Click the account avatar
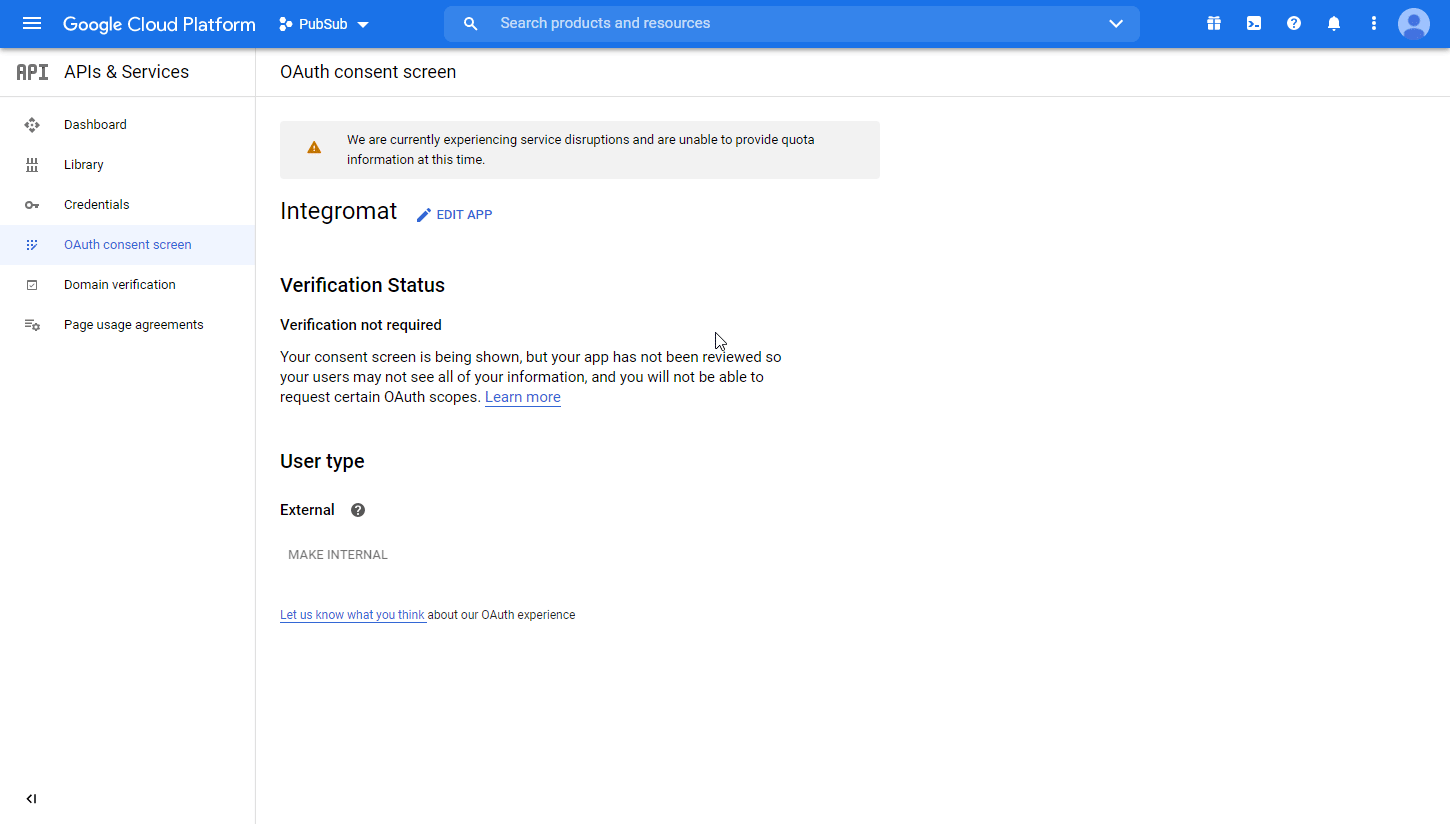This screenshot has height=824, width=1450. coord(1413,23)
